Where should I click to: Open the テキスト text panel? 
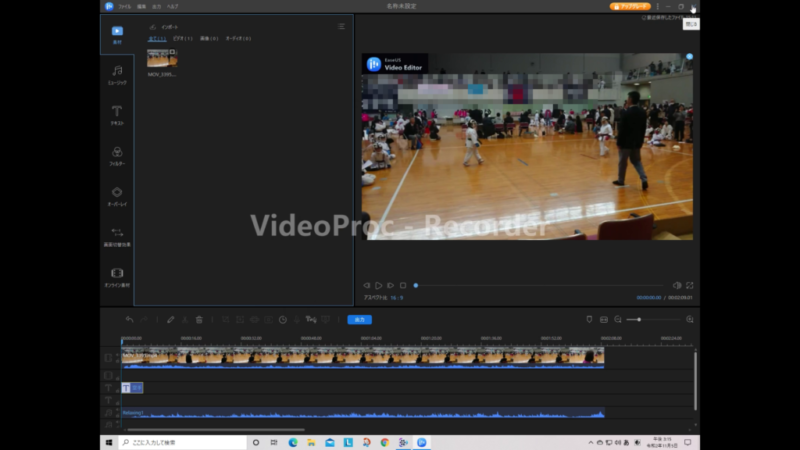(x=117, y=115)
